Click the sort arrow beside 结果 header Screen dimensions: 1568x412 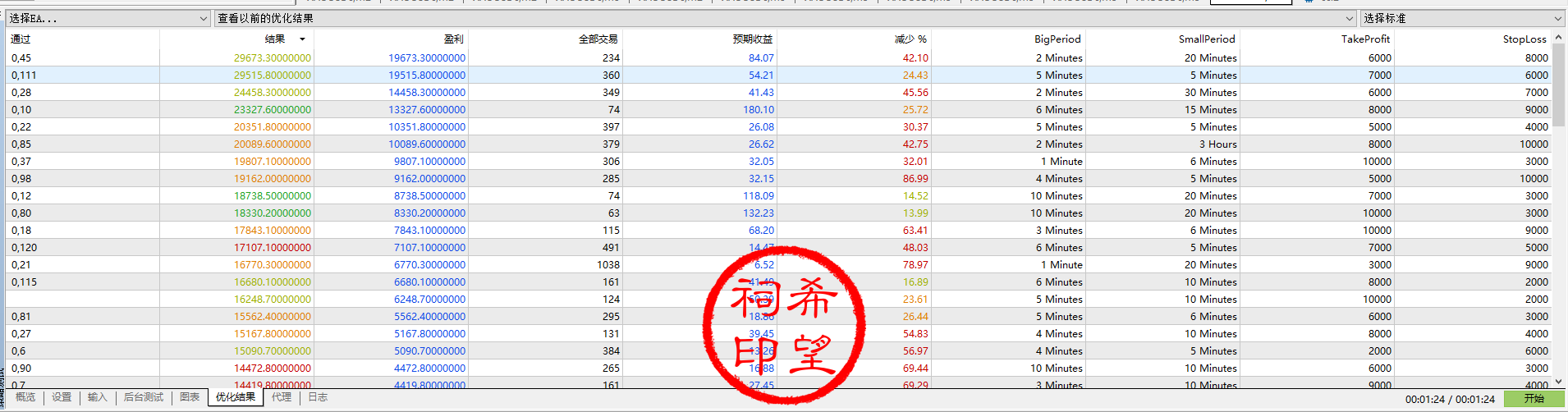(x=302, y=39)
